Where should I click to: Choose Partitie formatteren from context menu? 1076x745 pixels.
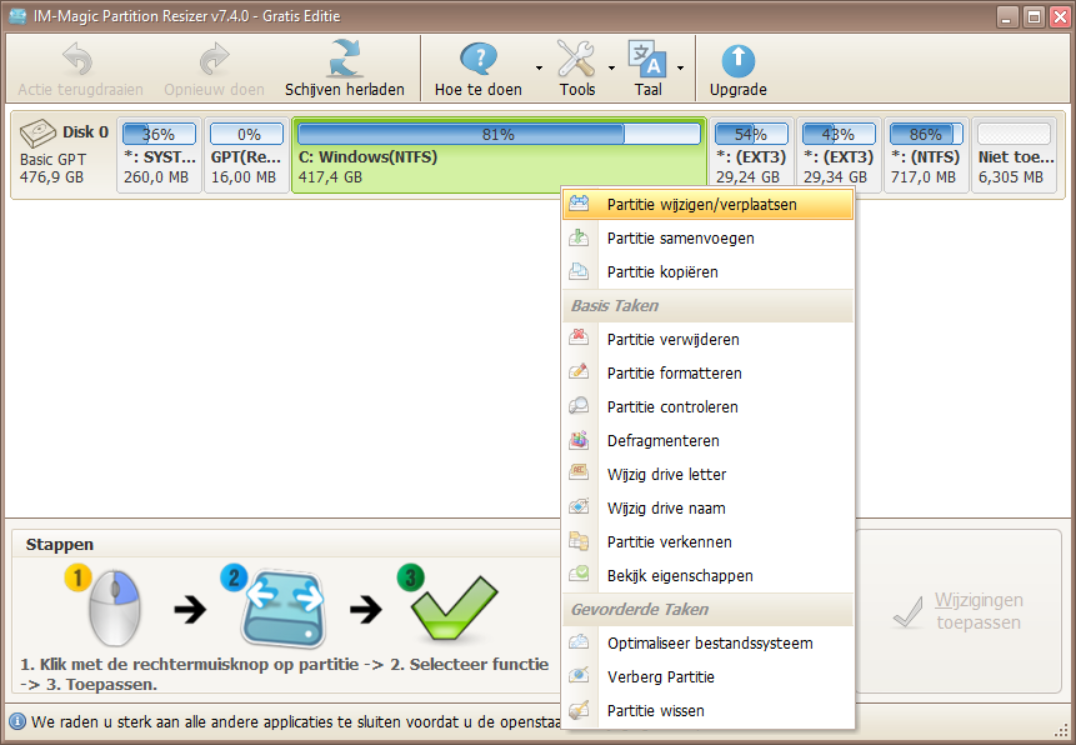pyautogui.click(x=674, y=373)
